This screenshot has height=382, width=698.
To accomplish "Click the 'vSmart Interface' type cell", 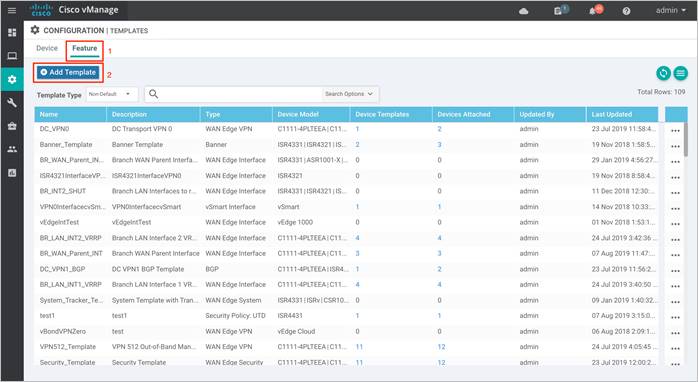I will click(x=230, y=207).
